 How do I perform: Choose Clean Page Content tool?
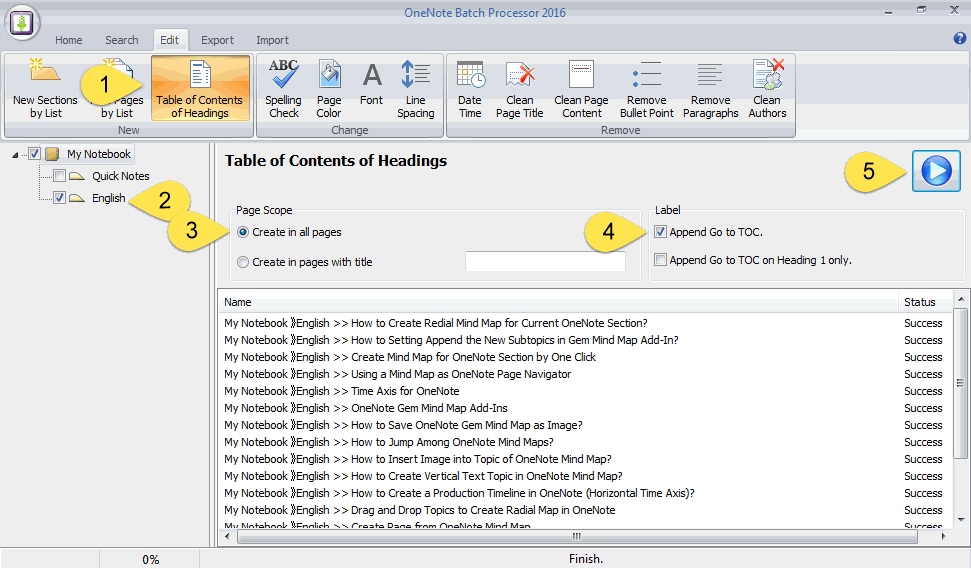(x=581, y=88)
